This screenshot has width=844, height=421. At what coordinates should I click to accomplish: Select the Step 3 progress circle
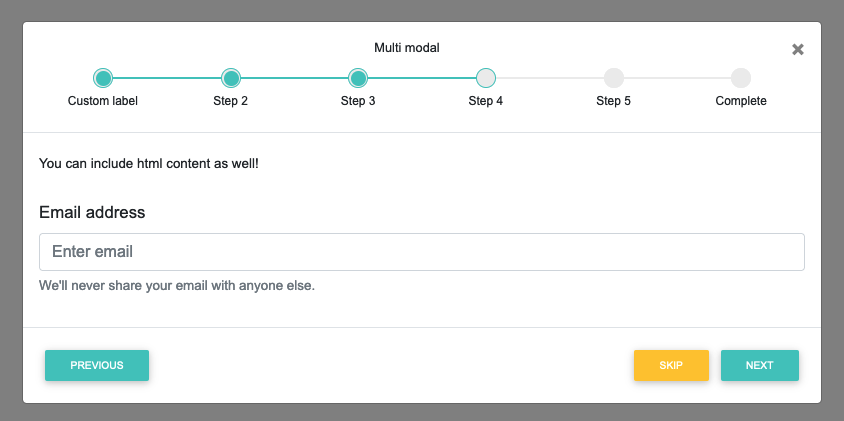pyautogui.click(x=358, y=78)
